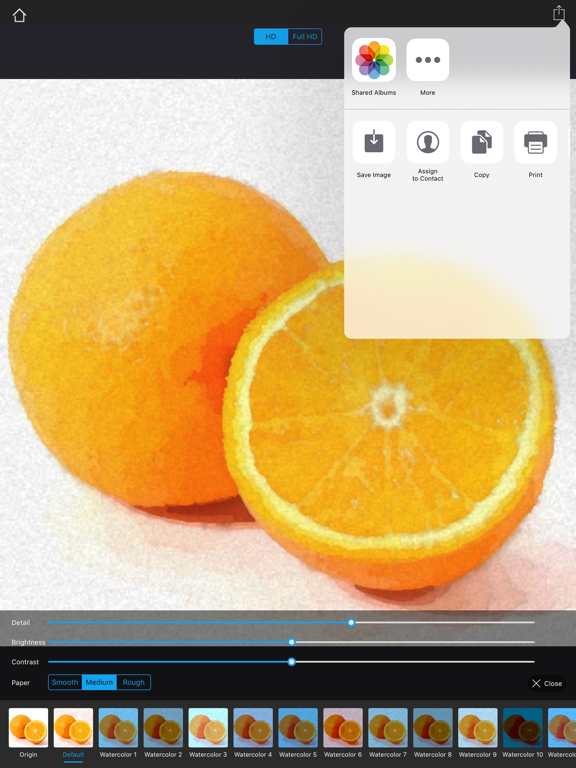Apply the Watercolor 4 filter
This screenshot has width=576, height=768.
(x=253, y=727)
